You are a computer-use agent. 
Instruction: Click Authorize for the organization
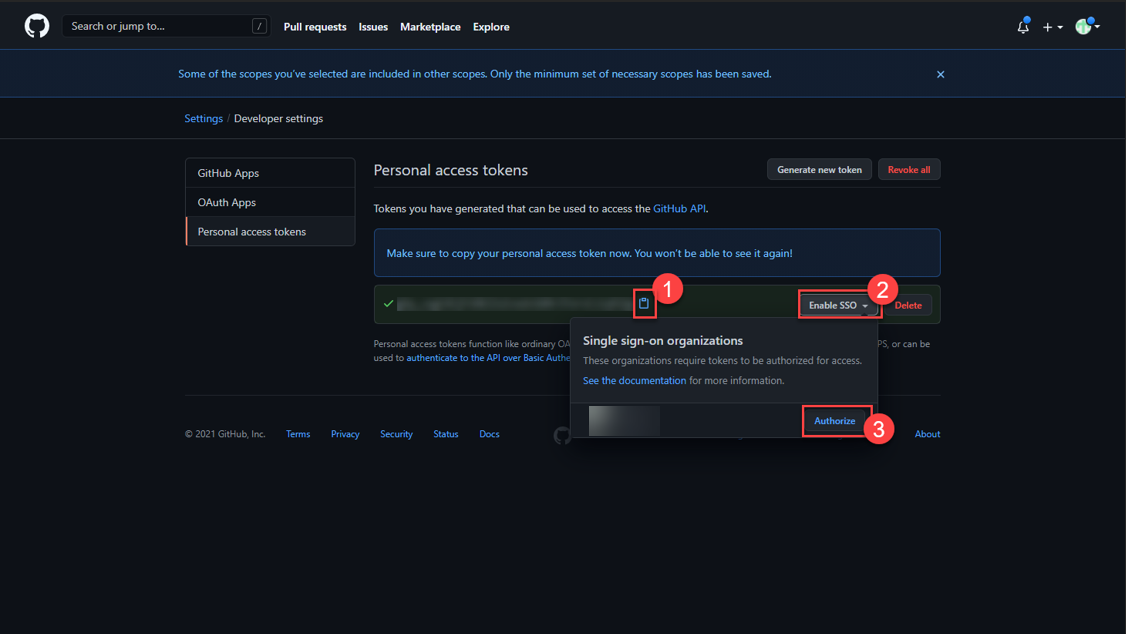coord(834,421)
